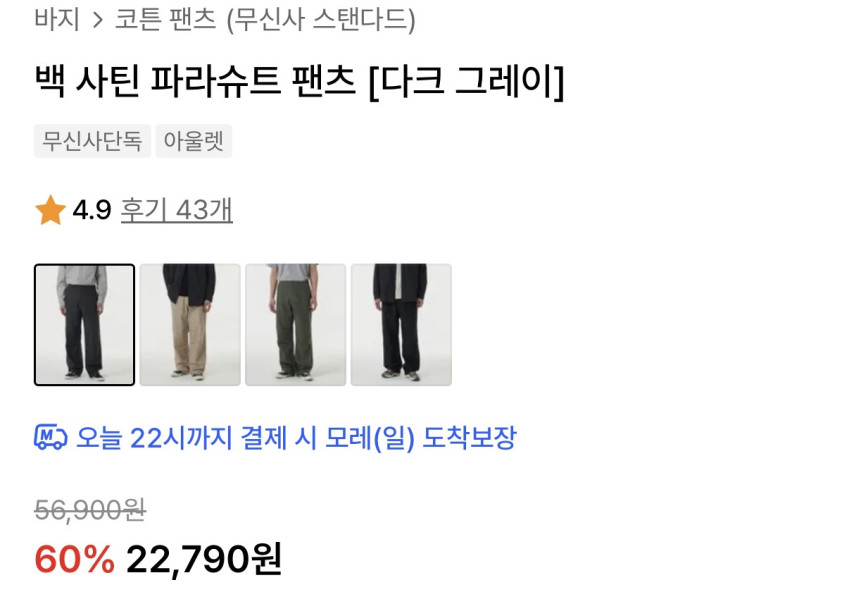This screenshot has width=849, height=592.
Task: Choose the beige pants color thumbnail
Action: click(x=190, y=324)
